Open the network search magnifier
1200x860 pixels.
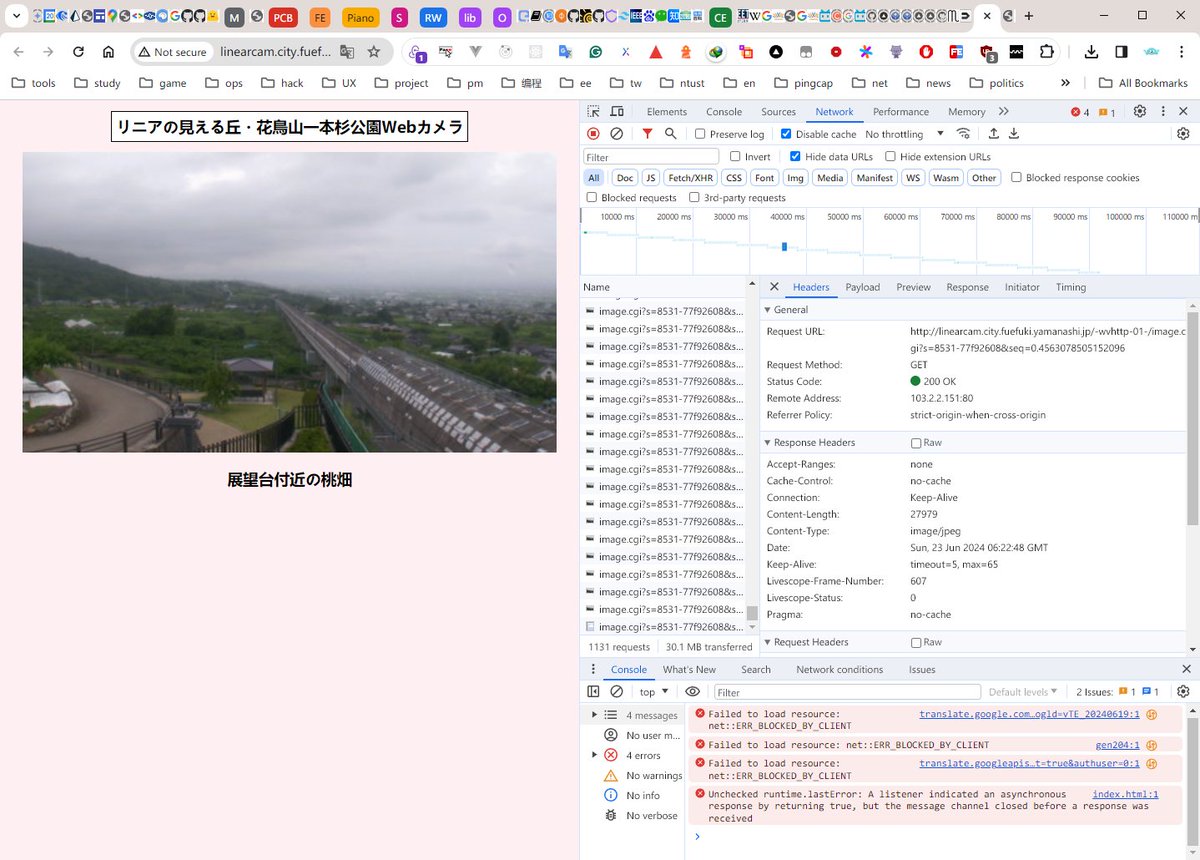click(x=671, y=134)
